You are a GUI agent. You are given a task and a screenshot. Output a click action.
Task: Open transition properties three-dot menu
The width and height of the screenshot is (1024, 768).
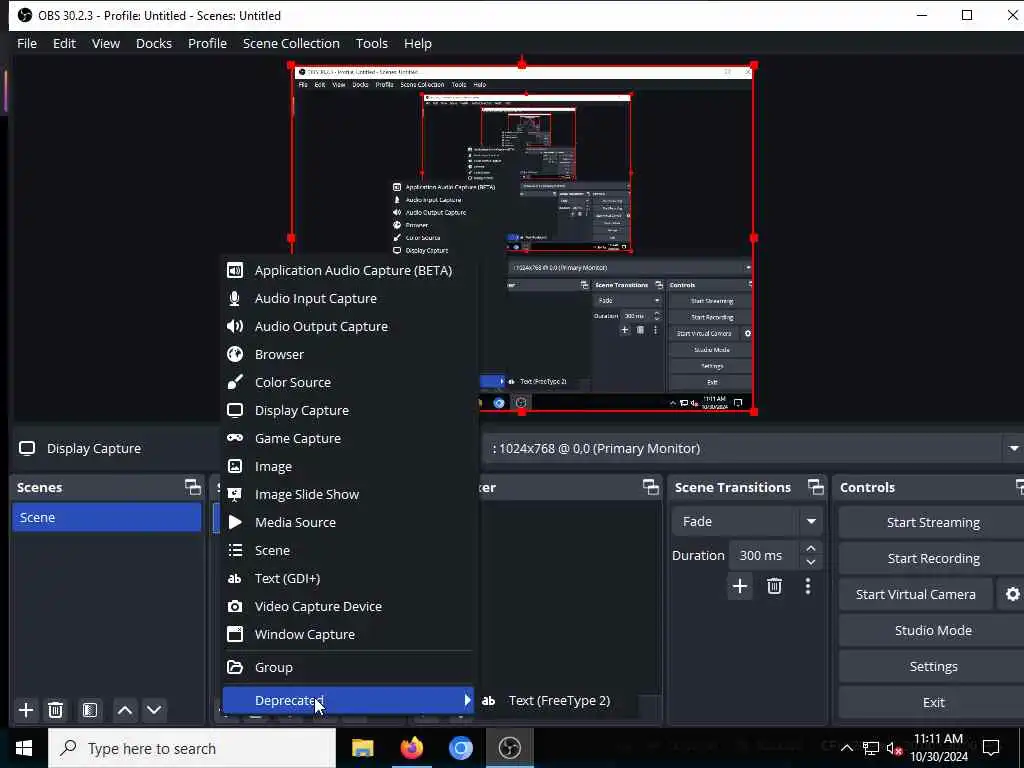coord(808,586)
